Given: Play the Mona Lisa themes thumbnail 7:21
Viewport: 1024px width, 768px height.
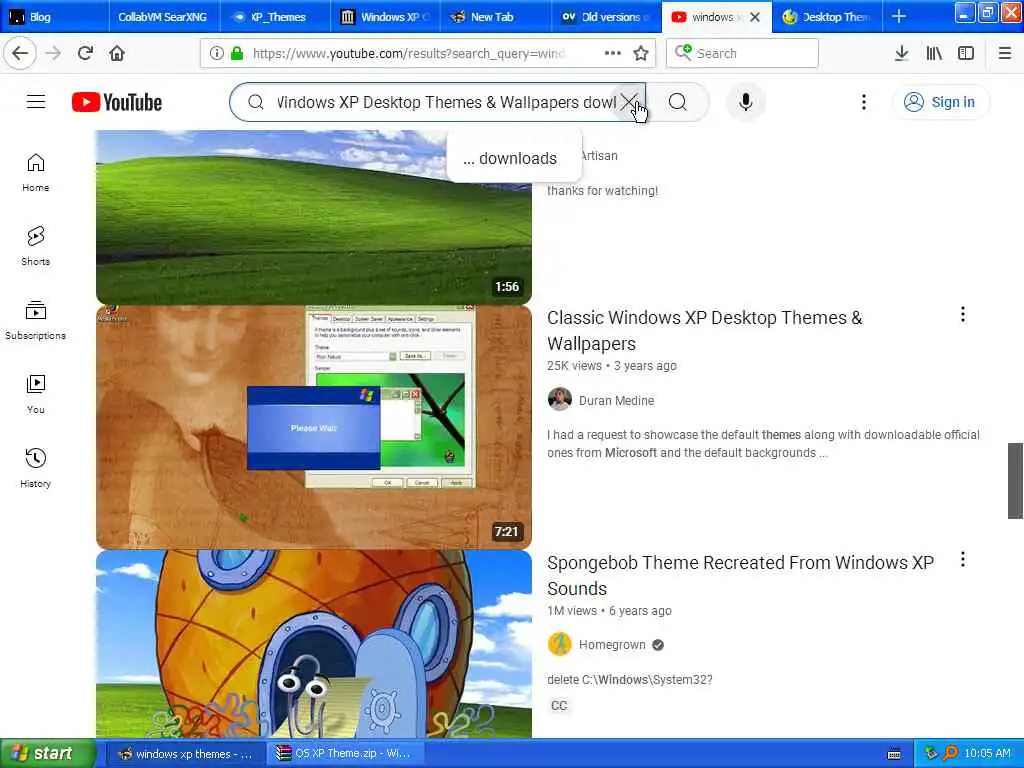Looking at the screenshot, I should click(x=313, y=427).
